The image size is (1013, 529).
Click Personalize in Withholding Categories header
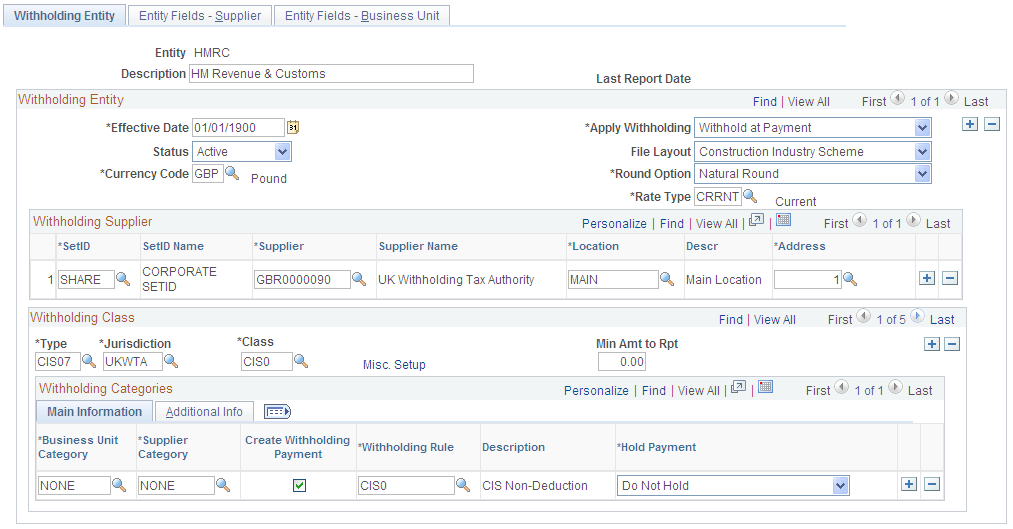(x=596, y=390)
